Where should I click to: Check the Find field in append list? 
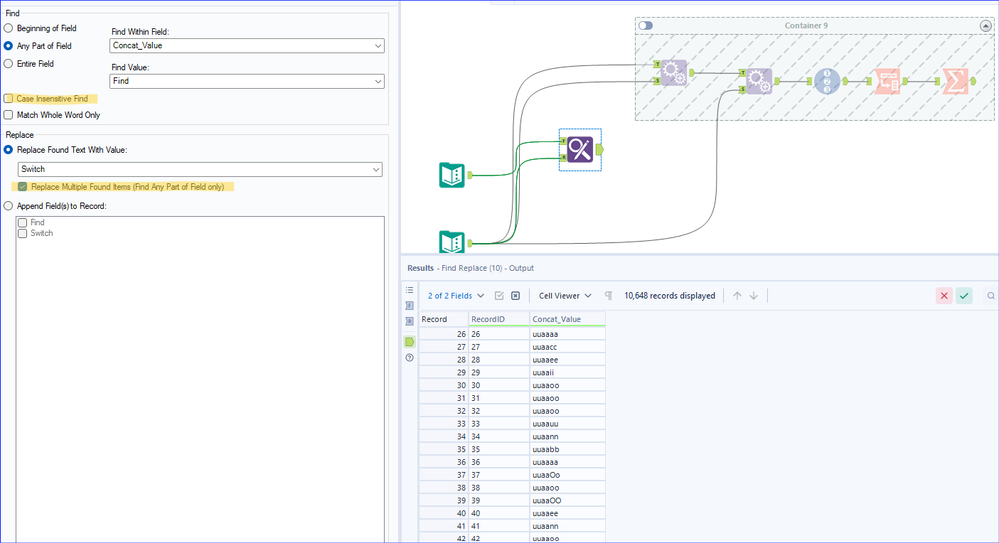pyautogui.click(x=22, y=222)
